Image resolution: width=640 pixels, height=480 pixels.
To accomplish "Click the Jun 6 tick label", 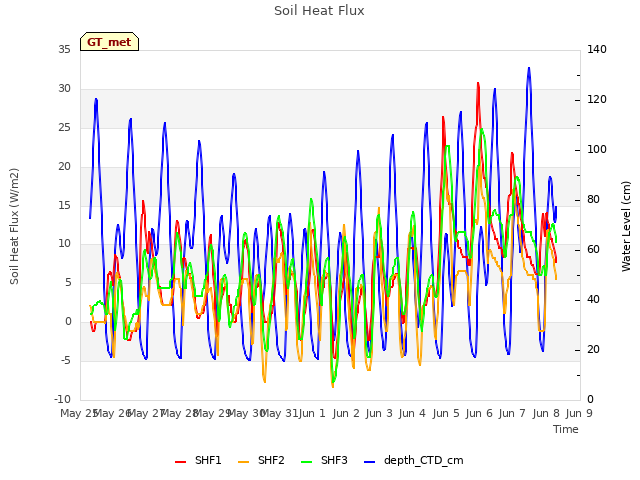I will click(479, 413).
